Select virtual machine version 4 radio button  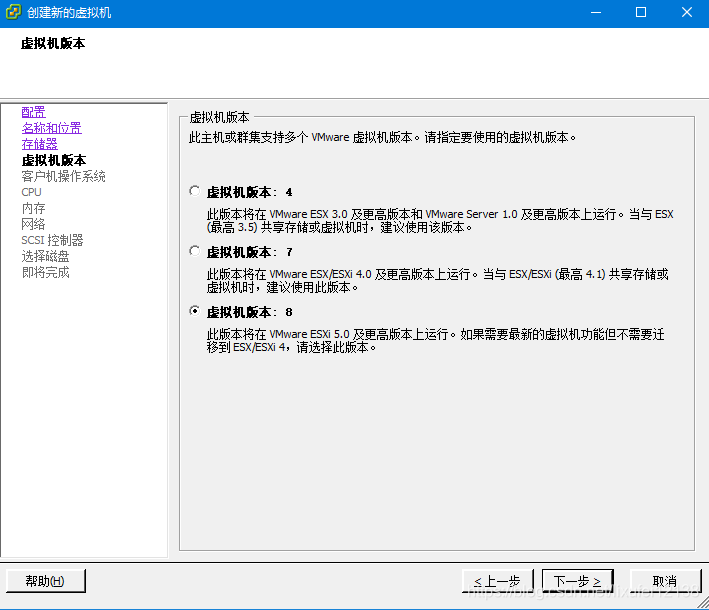click(x=195, y=191)
